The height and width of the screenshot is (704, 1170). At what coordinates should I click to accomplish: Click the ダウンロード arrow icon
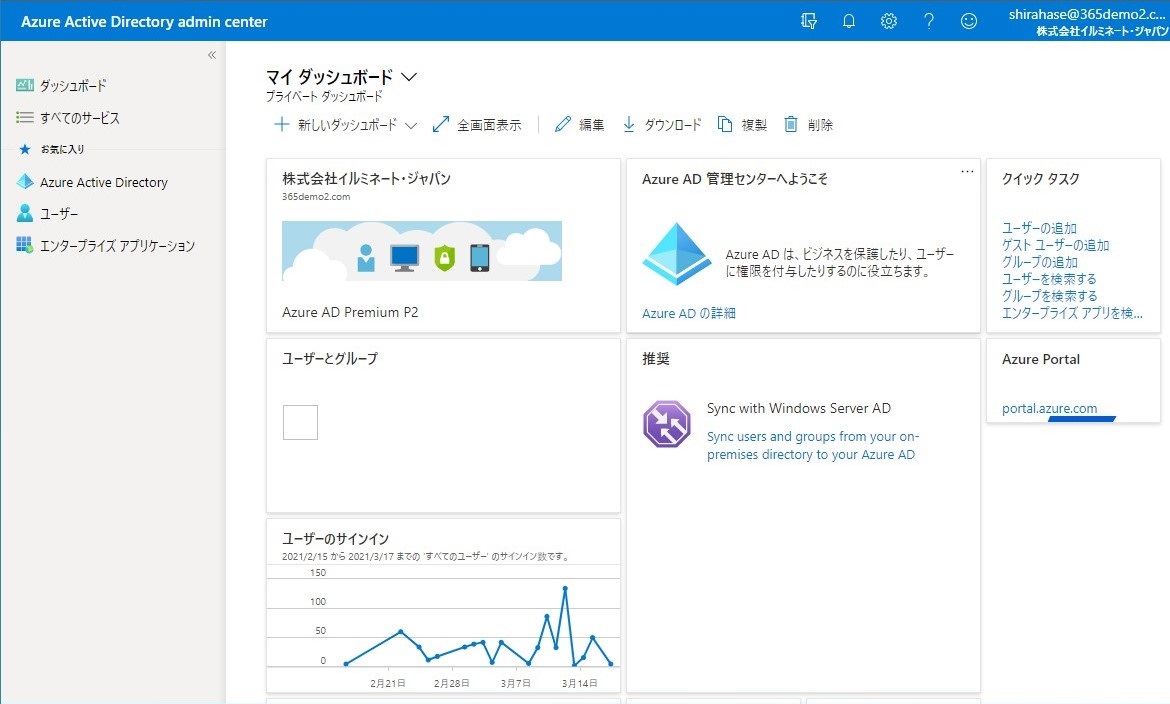pyautogui.click(x=629, y=124)
